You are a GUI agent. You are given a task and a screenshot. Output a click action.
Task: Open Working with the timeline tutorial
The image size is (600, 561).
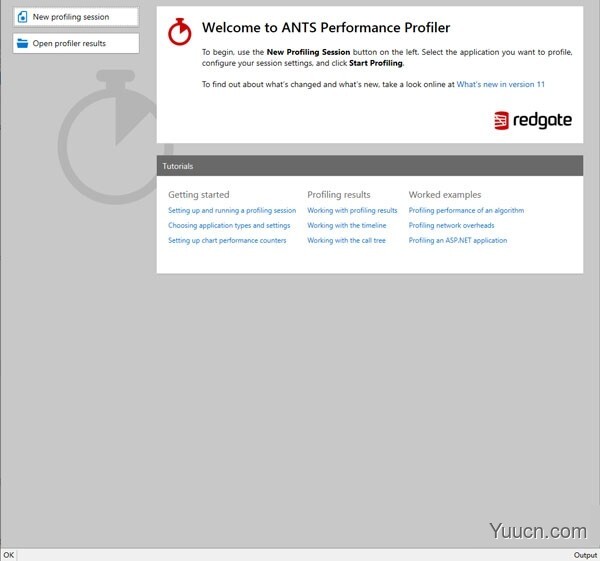[347, 225]
